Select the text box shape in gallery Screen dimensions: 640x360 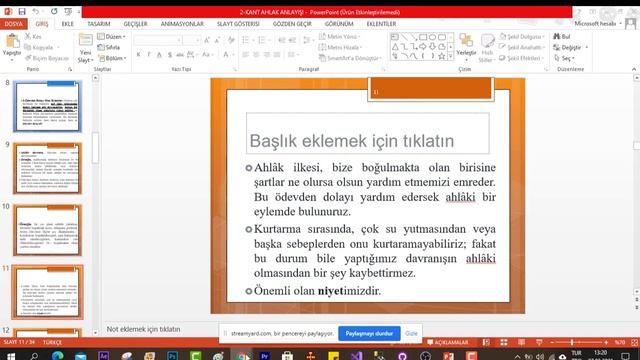pos(395,37)
